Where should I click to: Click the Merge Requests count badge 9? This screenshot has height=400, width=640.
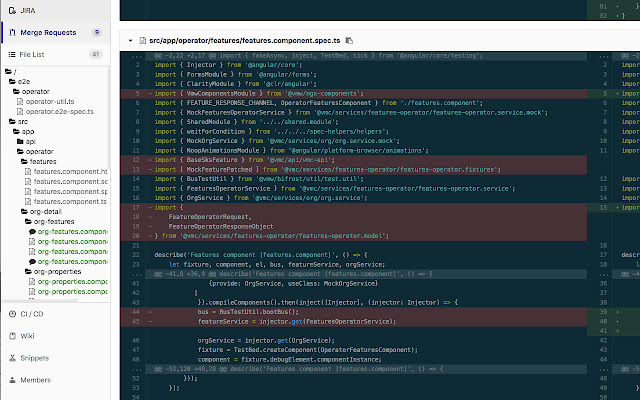tap(97, 32)
